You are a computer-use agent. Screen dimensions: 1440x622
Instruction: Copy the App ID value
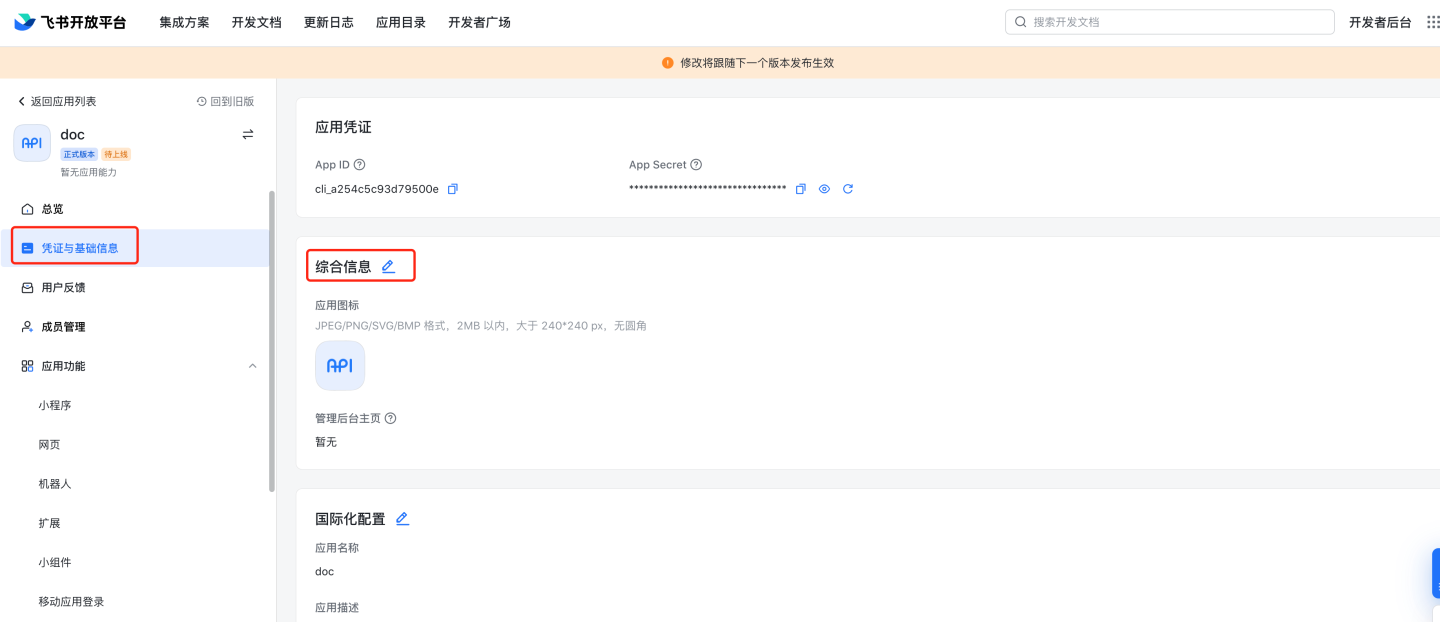(x=452, y=189)
